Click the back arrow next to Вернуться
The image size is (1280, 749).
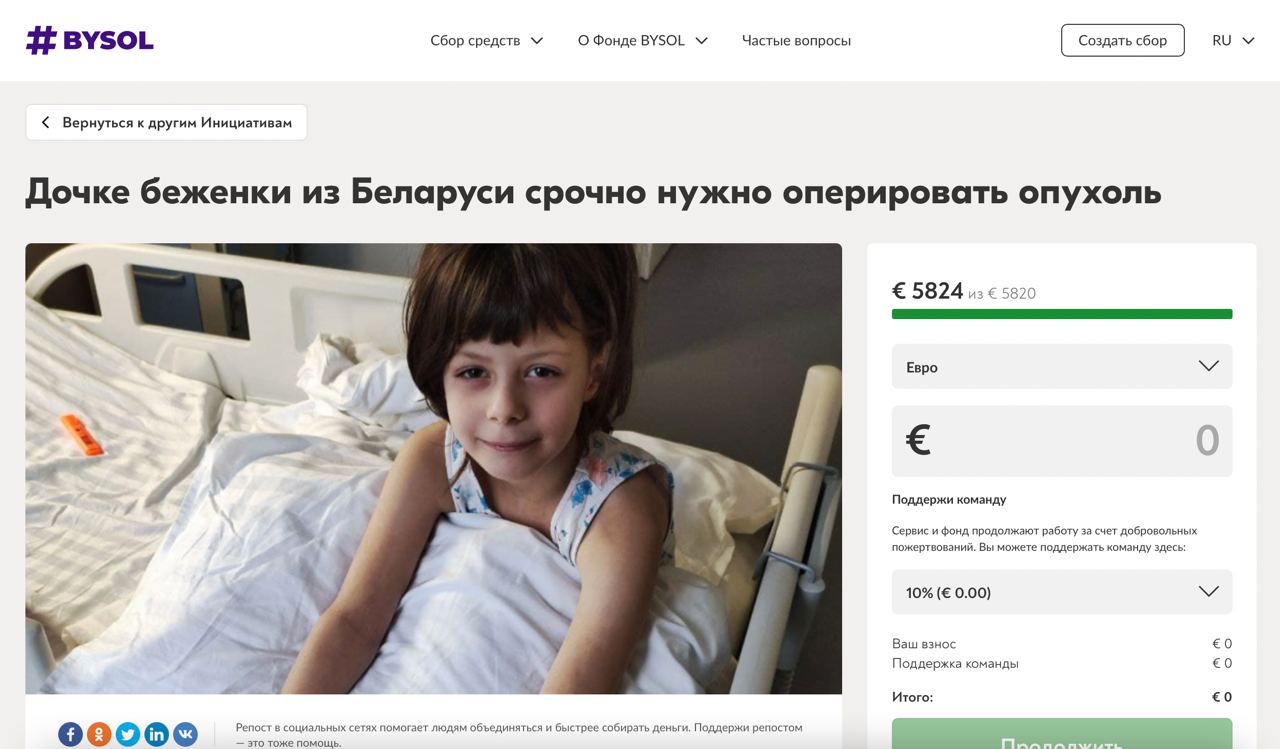click(45, 122)
